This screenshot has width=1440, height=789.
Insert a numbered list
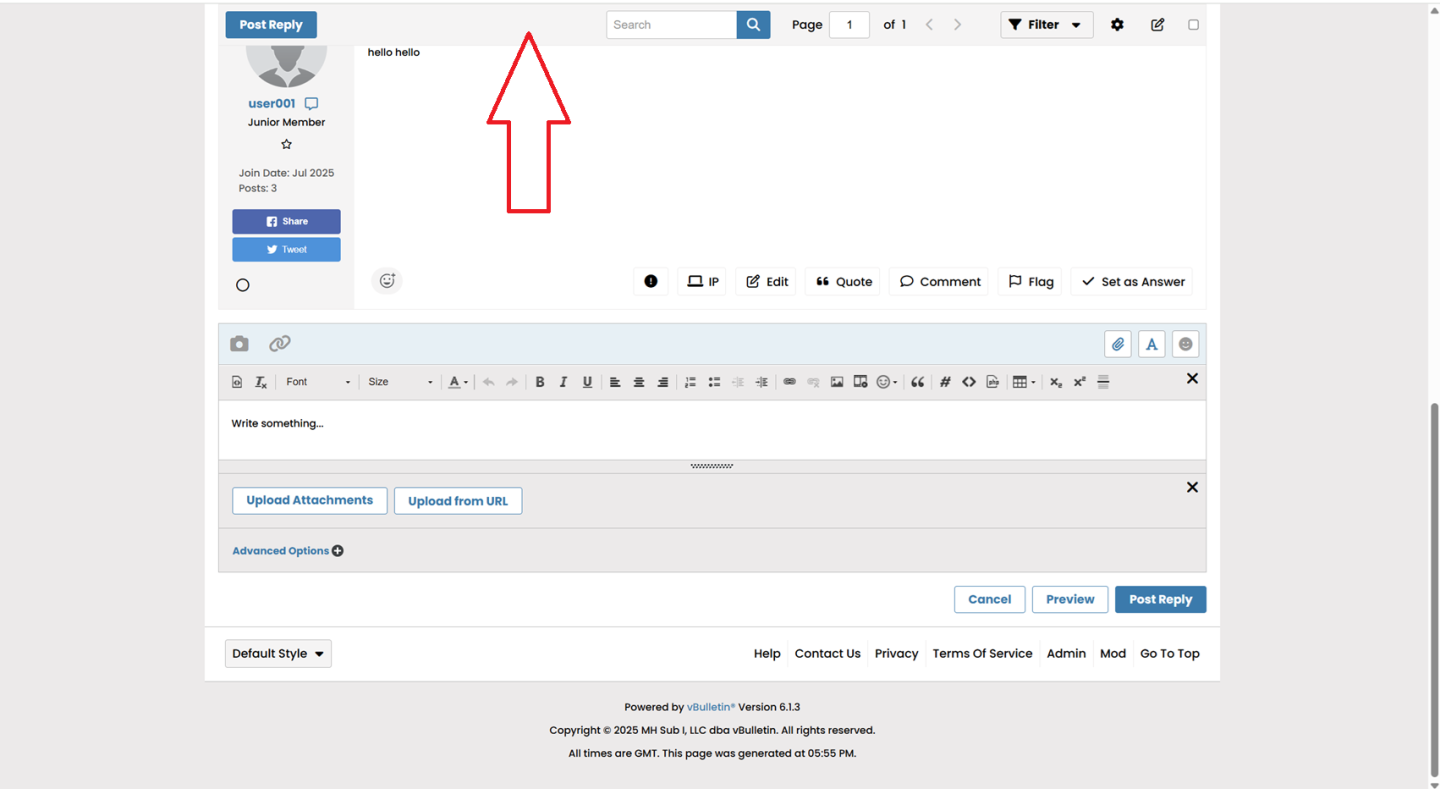point(690,382)
